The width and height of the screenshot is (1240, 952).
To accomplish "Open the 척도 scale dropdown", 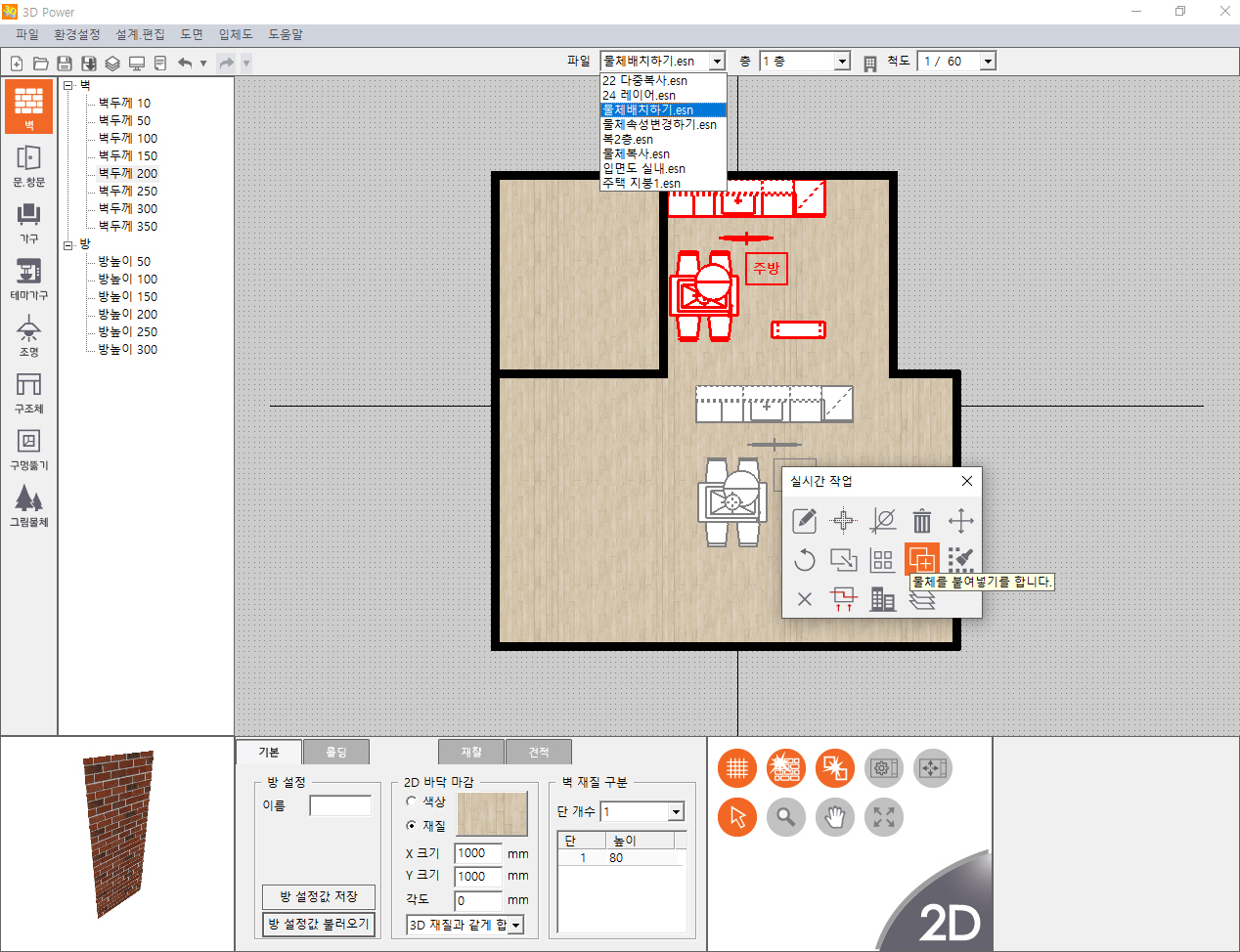I will pos(988,62).
